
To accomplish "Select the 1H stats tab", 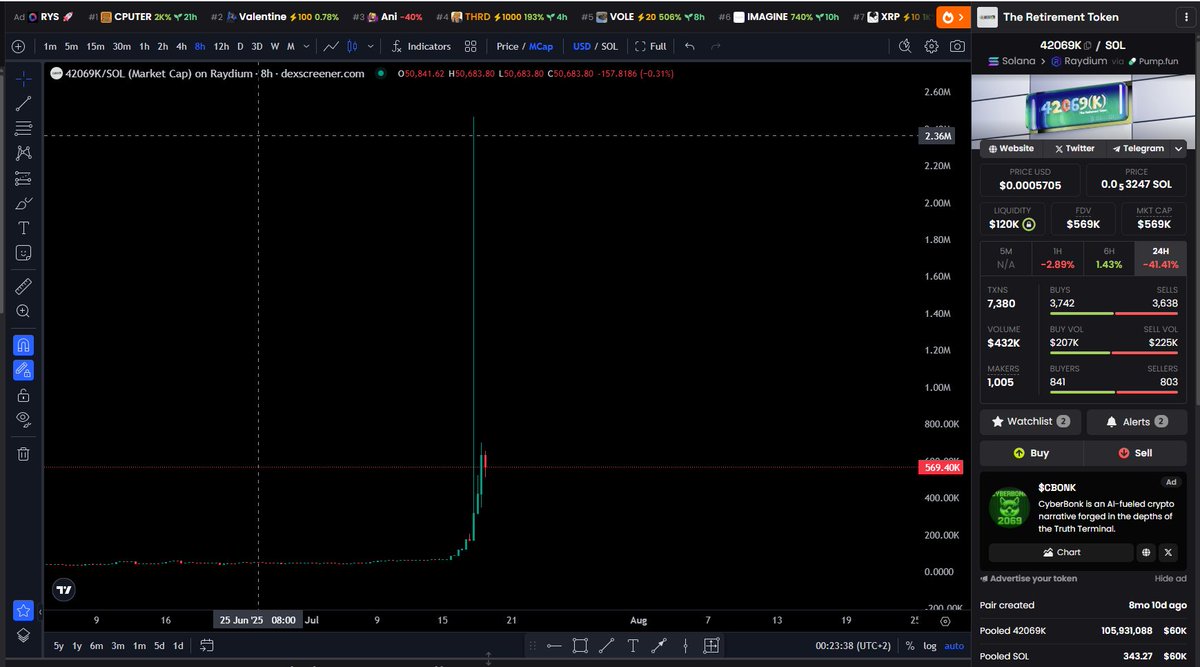I will (x=1057, y=257).
